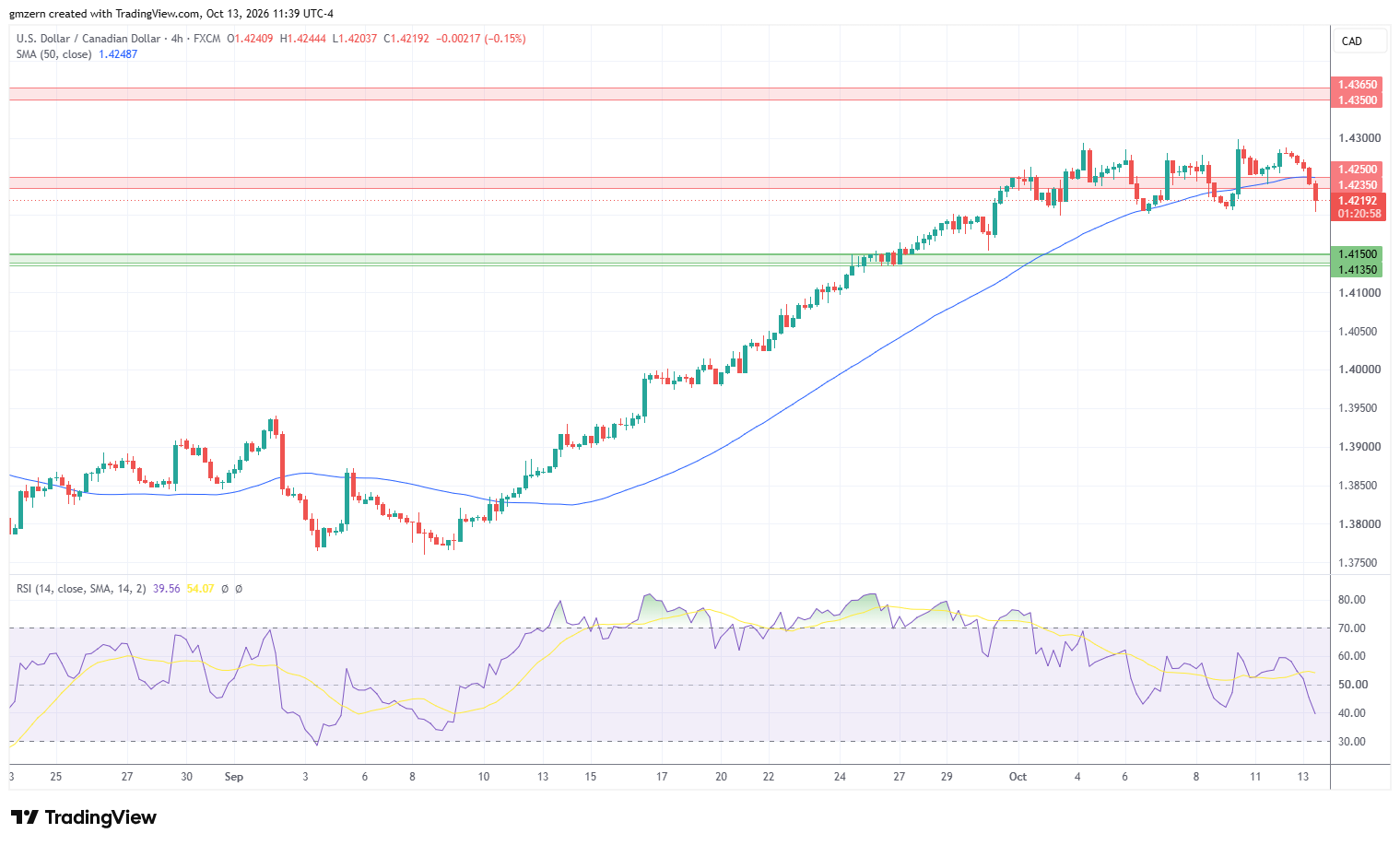Select the green 1.41350 support label
Viewport: 1400px width, 845px height.
pos(1358,270)
